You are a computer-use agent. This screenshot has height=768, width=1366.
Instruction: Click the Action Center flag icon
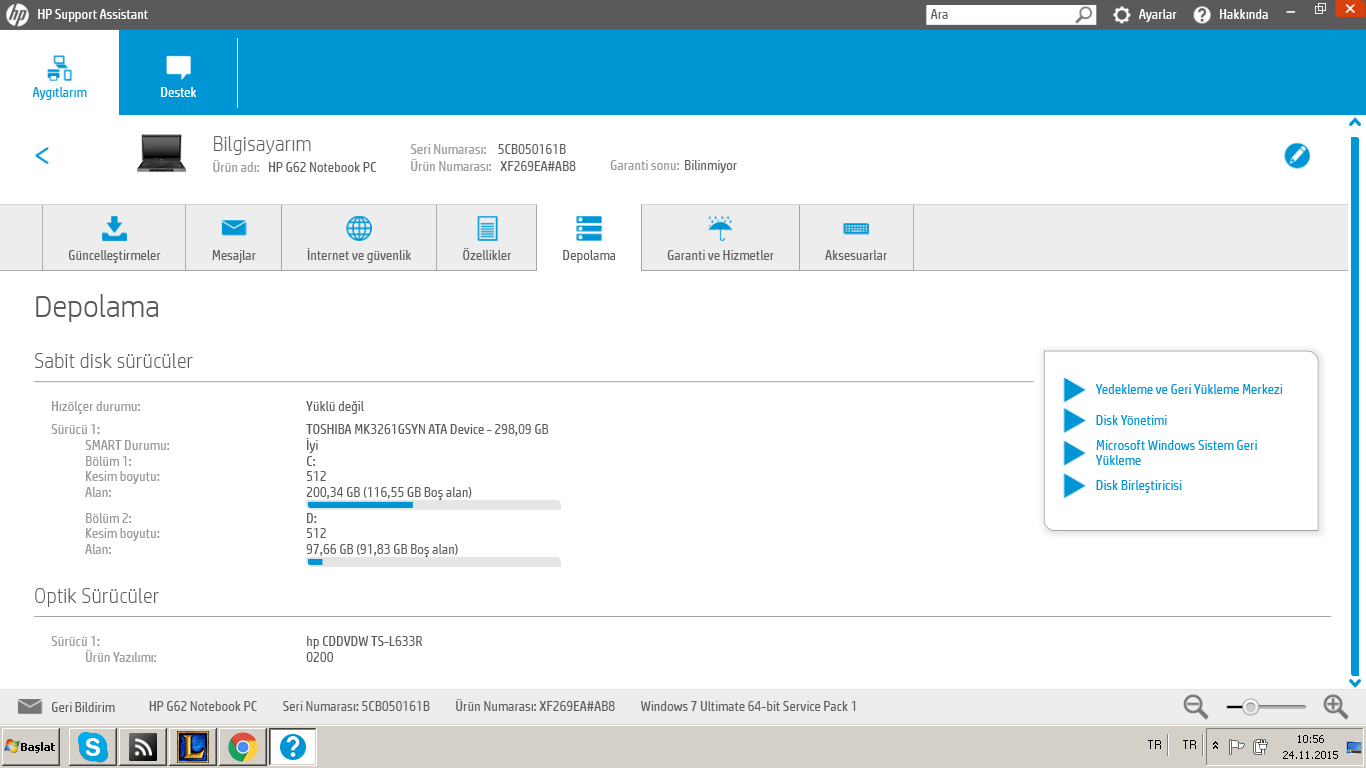point(1237,746)
